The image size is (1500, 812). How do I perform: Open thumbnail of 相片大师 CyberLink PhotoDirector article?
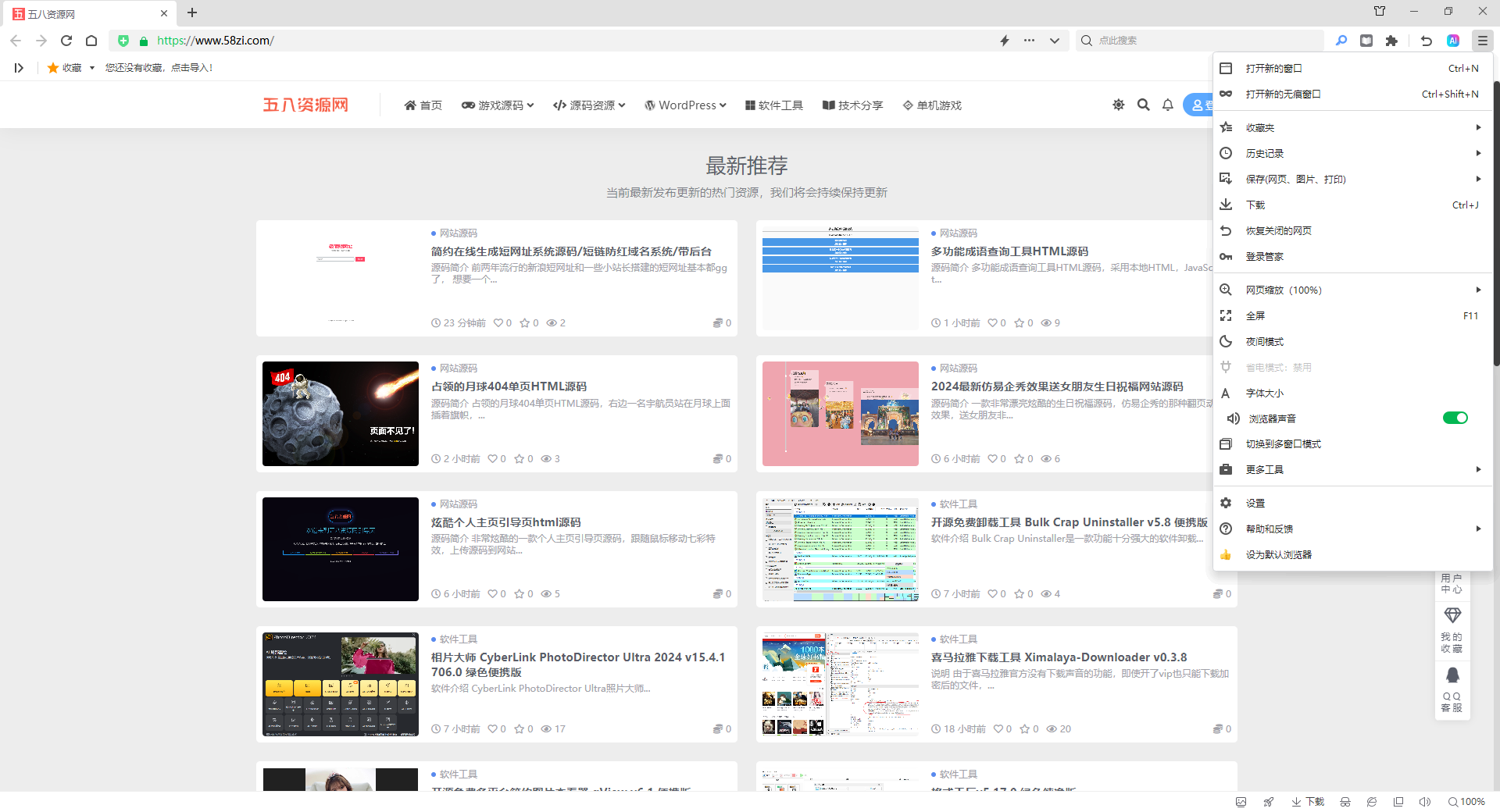coord(341,684)
